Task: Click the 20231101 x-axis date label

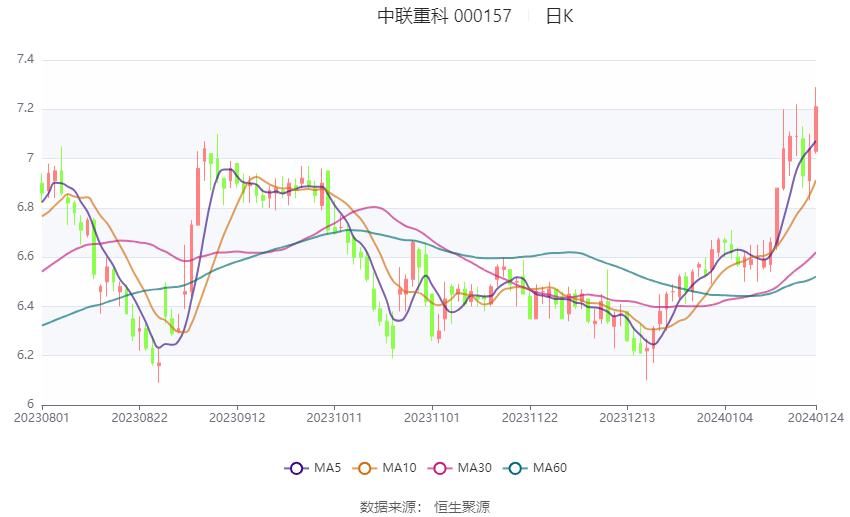Action: 432,418
